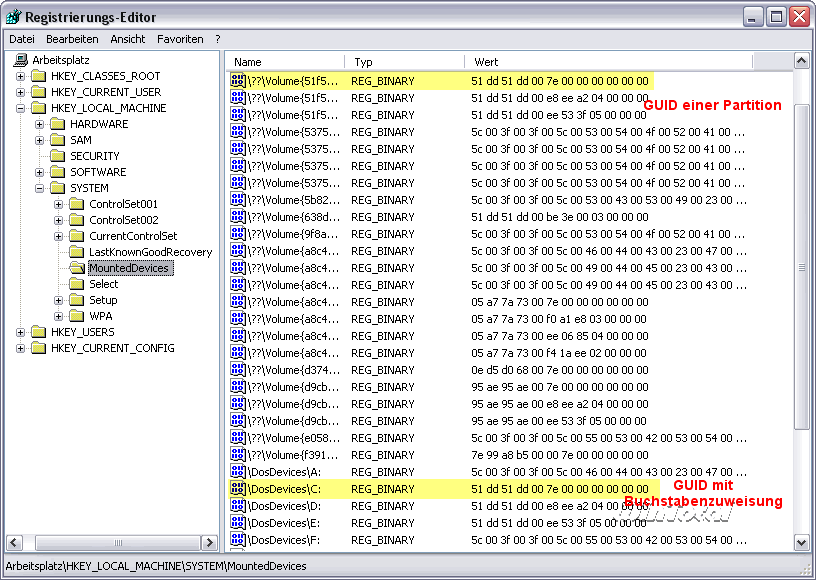Open the Favoriten menu
816x580 pixels.
pos(180,39)
